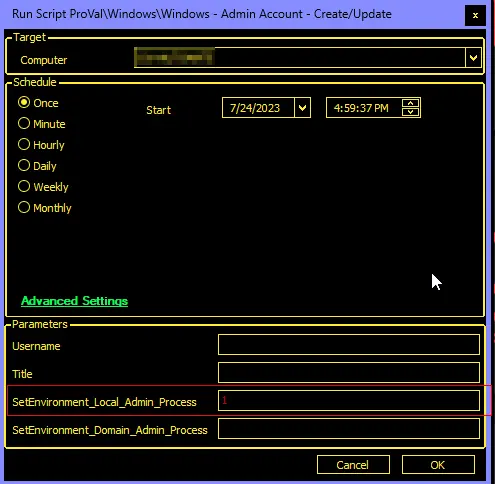This screenshot has height=484, width=495.
Task: Click into the Username parameter field
Action: [349, 345]
